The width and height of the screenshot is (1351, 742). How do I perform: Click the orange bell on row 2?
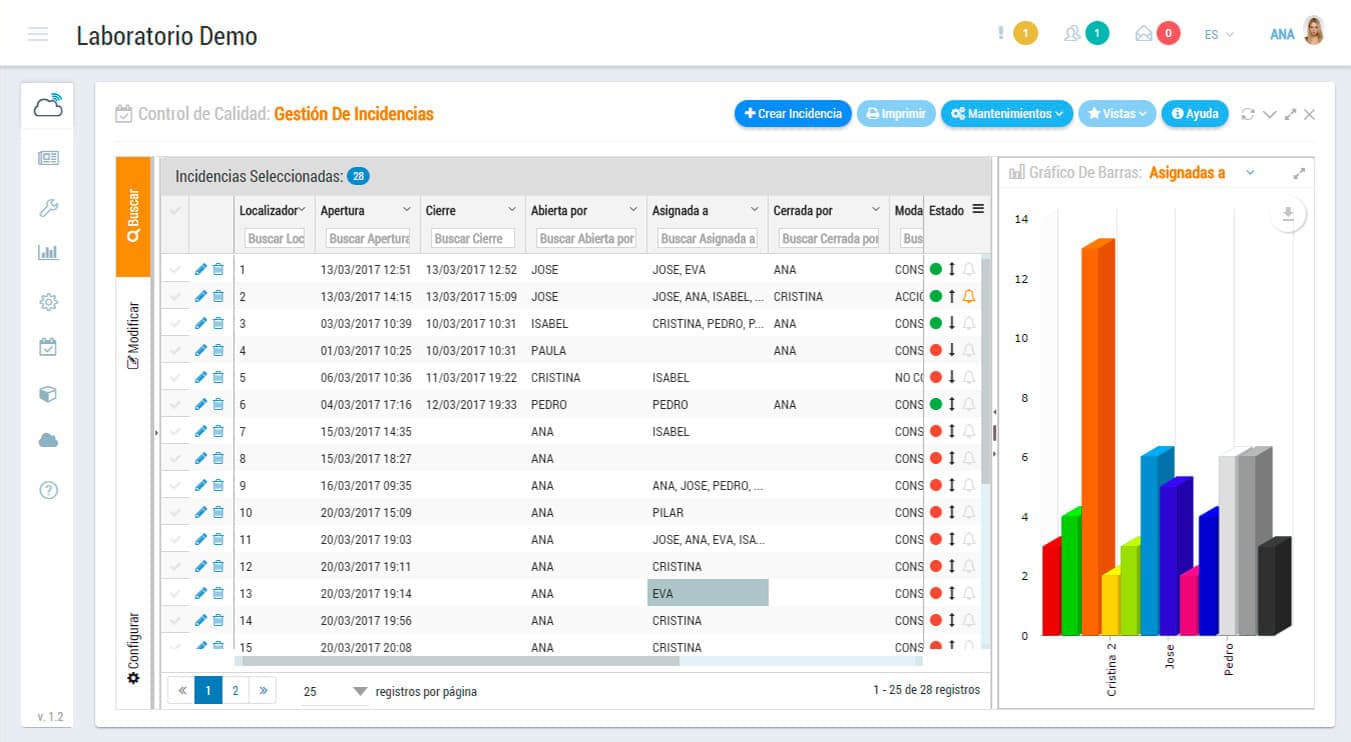click(968, 296)
